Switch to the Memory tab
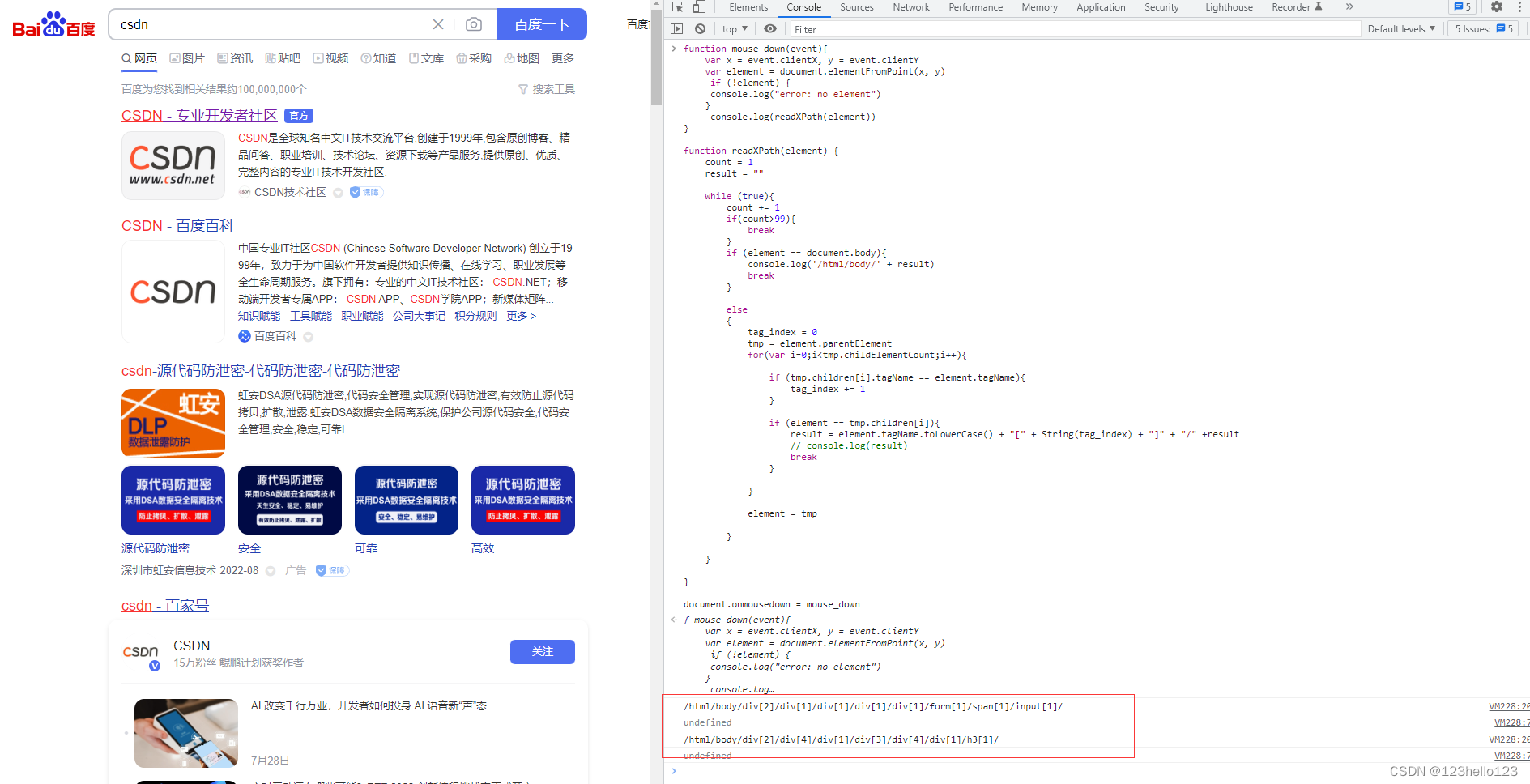This screenshot has width=1530, height=784. 1039,6
